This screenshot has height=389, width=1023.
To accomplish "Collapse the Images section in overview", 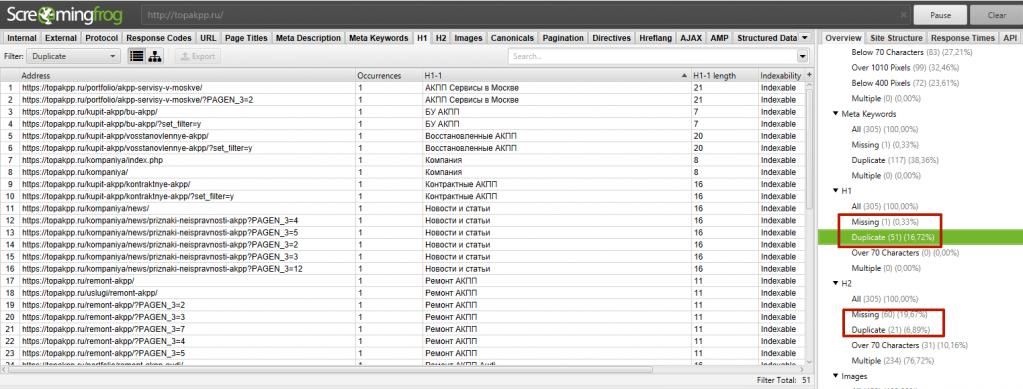I will point(836,376).
